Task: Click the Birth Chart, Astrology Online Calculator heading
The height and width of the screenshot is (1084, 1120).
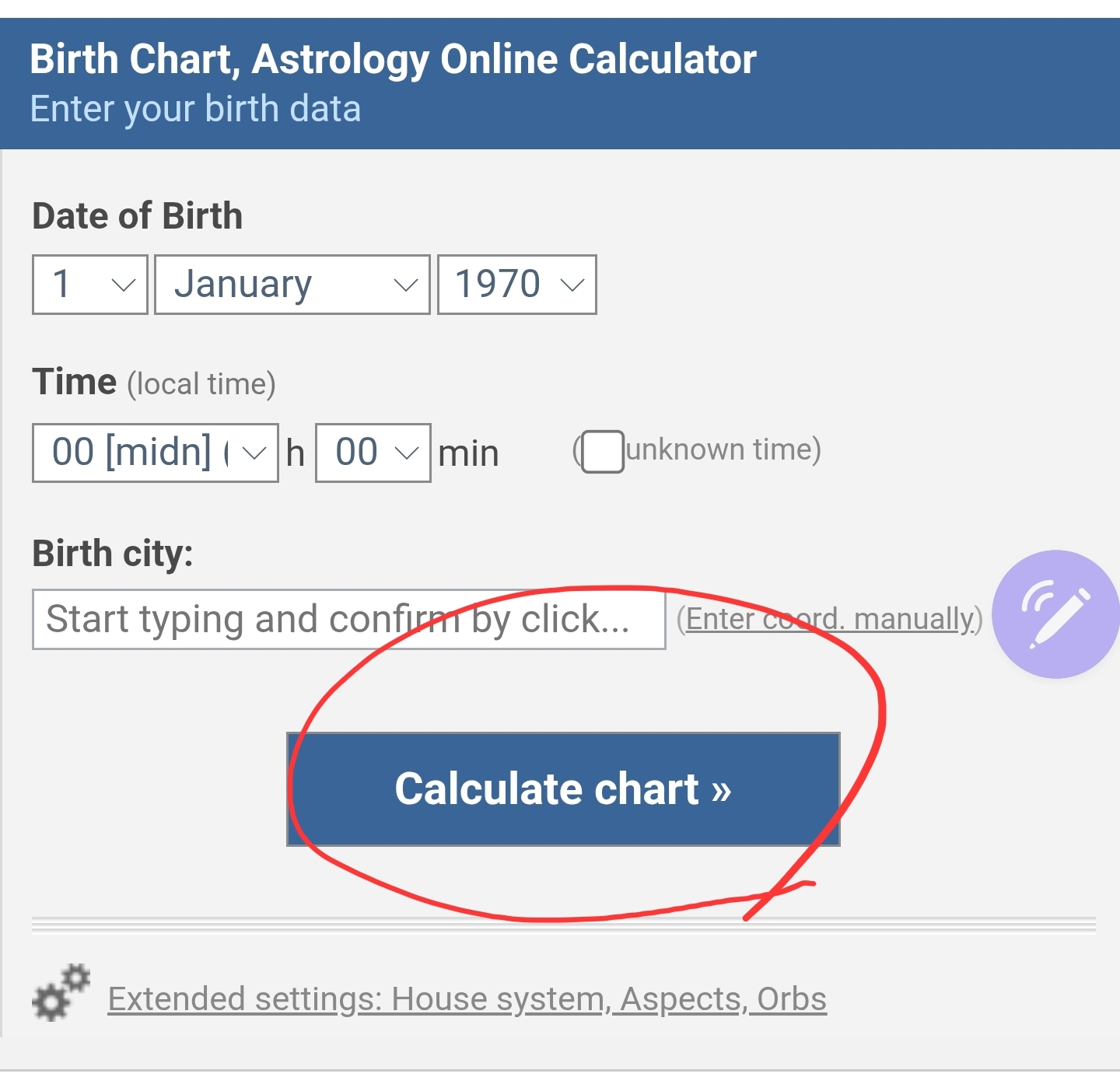Action: 393,59
